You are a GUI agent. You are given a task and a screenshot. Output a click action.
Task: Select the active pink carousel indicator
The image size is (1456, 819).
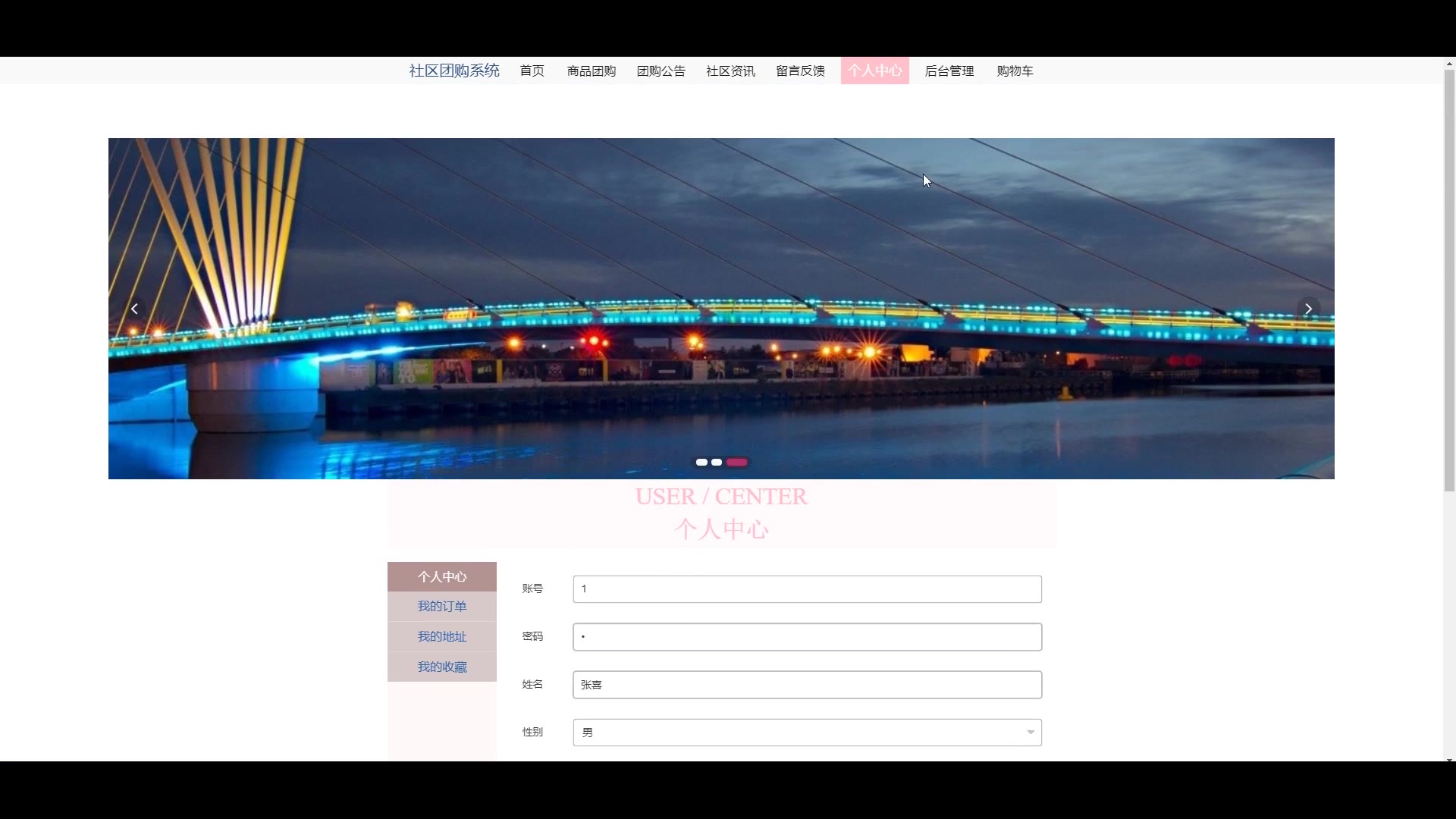pos(736,462)
